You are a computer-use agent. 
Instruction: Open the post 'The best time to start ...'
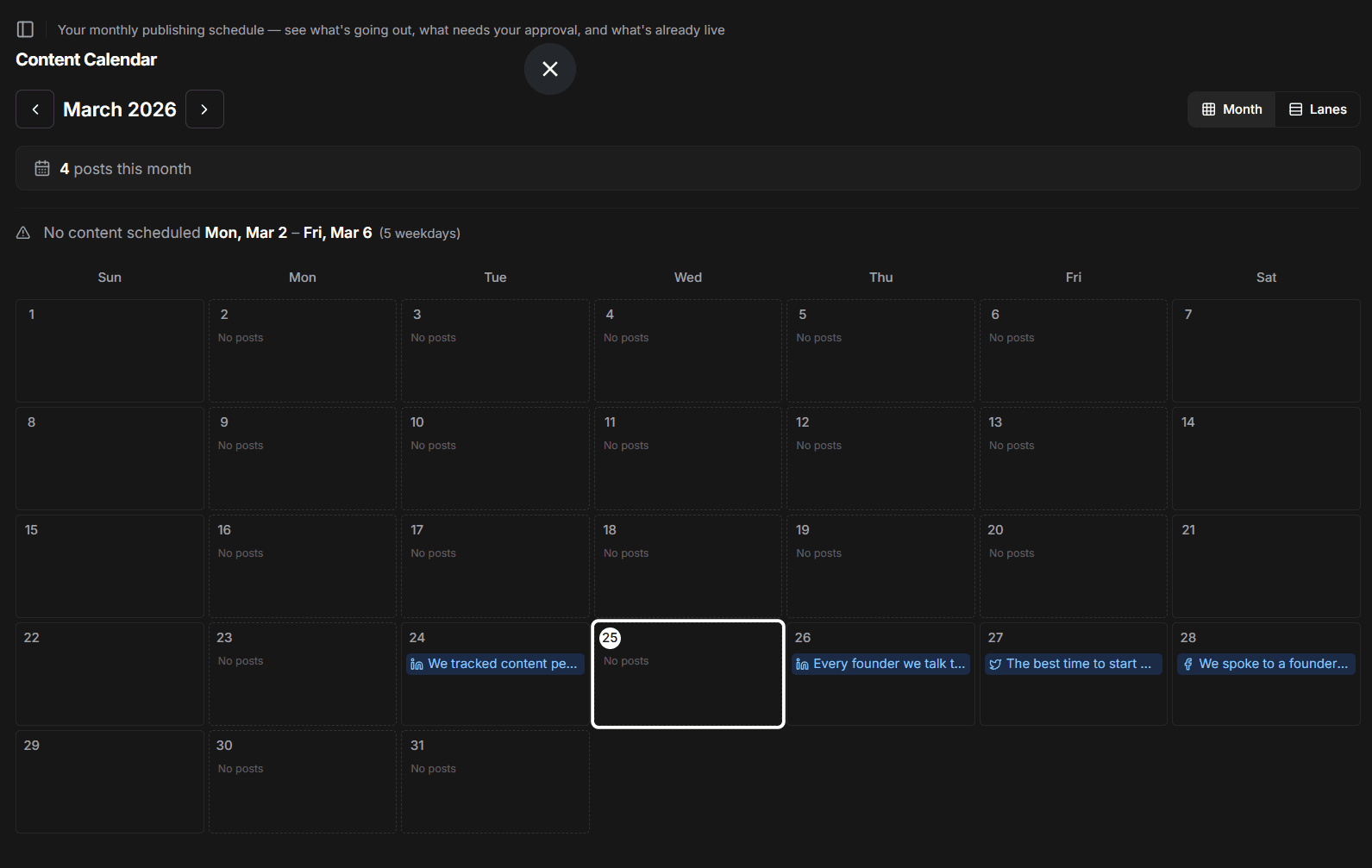click(x=1074, y=664)
